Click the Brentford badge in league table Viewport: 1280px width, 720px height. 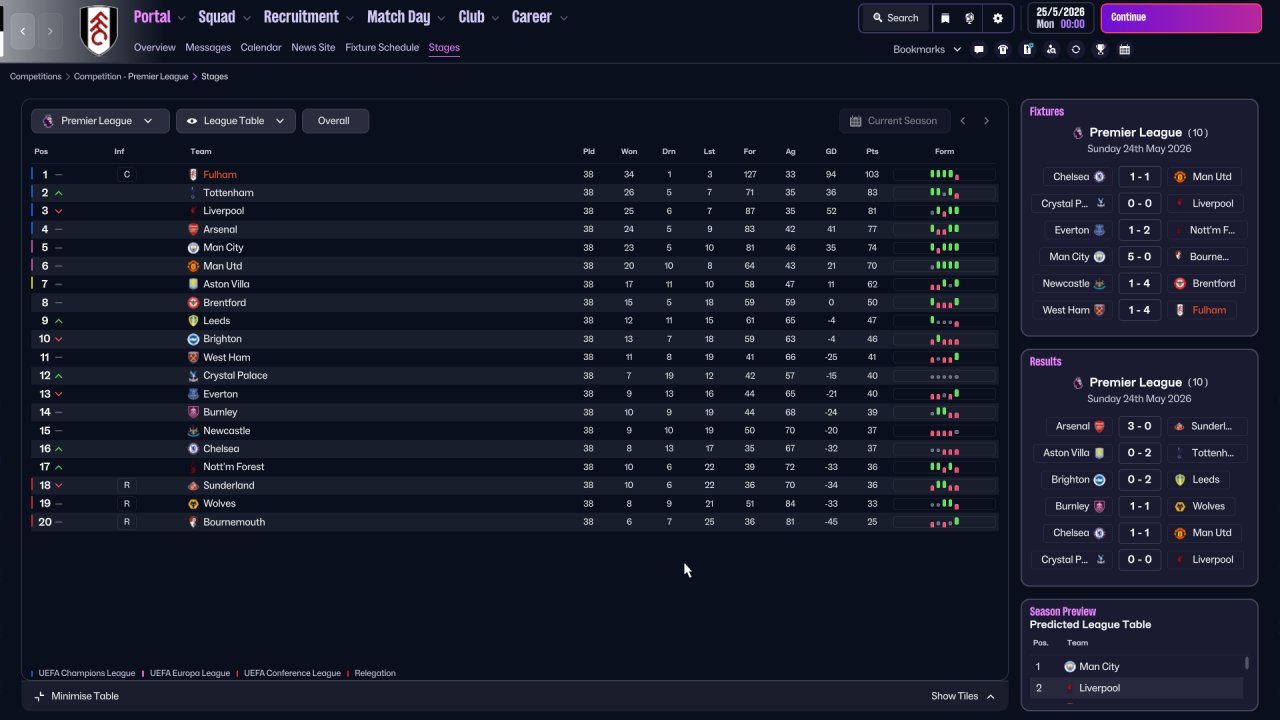[x=194, y=303]
